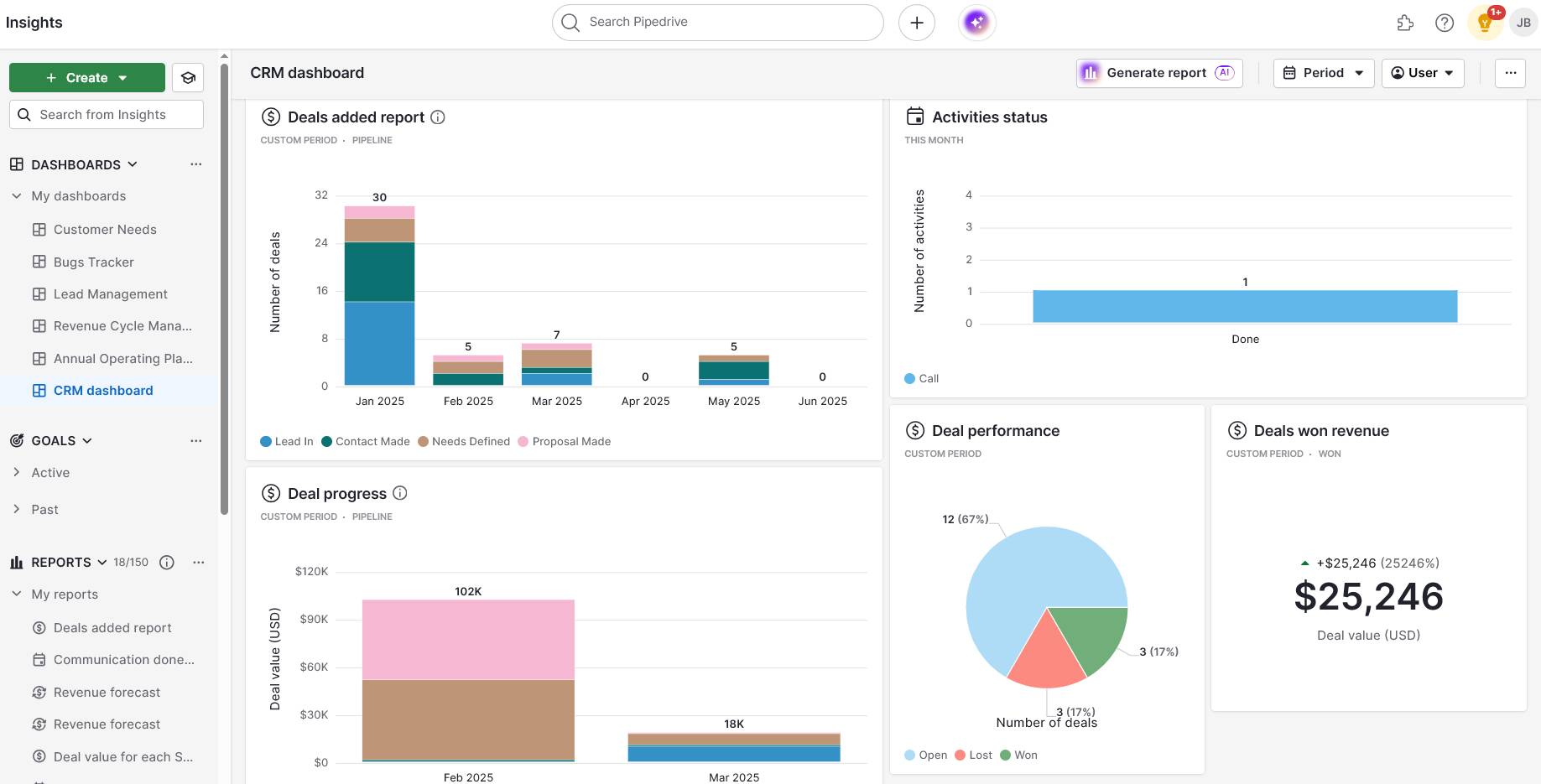Viewport: 1541px width, 784px height.
Task: Click the dollar icon on Deal performance
Action: [914, 430]
